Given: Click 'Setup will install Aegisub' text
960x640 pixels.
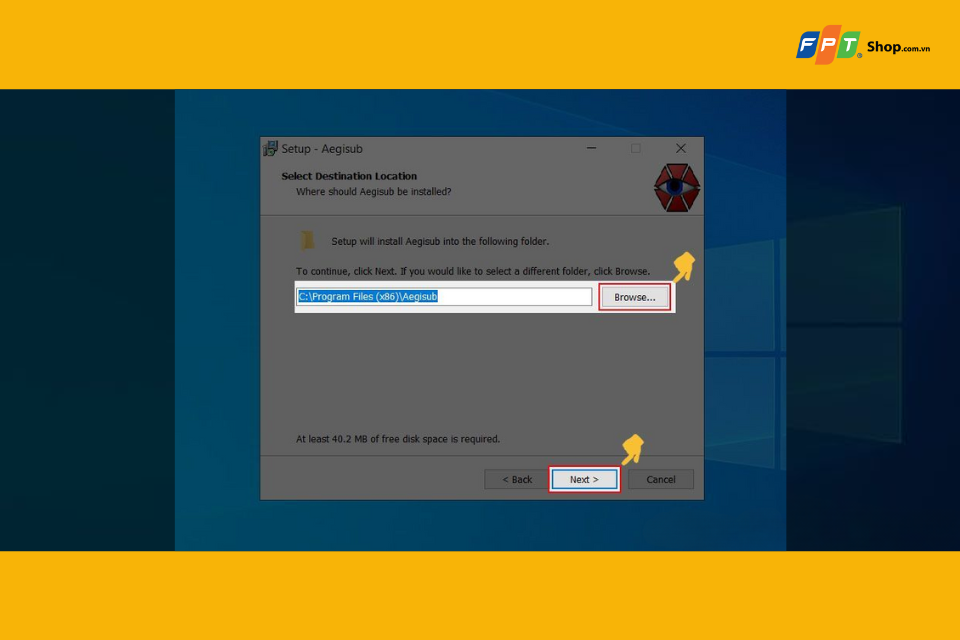Looking at the screenshot, I should pyautogui.click(x=440, y=241).
